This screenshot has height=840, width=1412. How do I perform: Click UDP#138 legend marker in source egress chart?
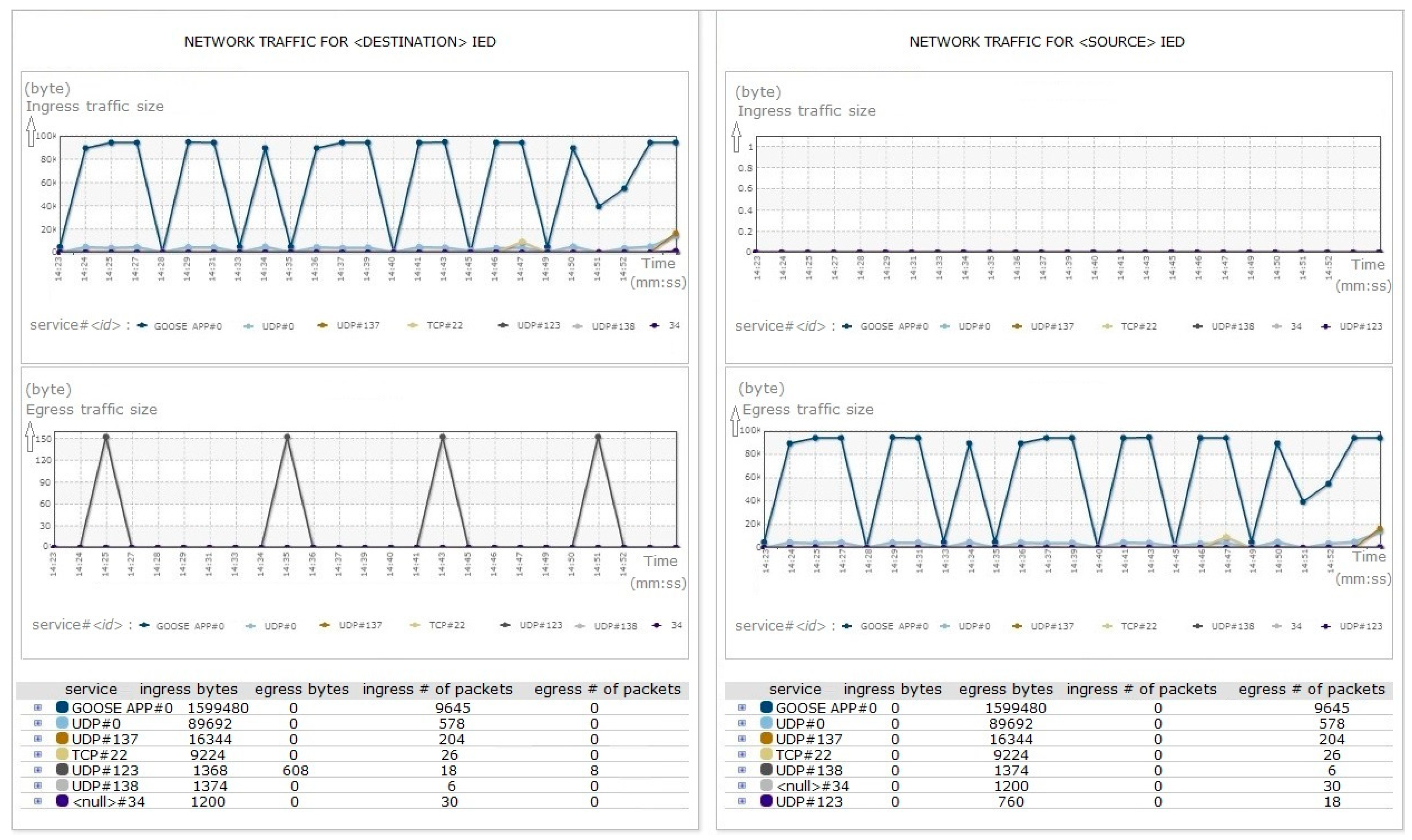coord(1197,626)
